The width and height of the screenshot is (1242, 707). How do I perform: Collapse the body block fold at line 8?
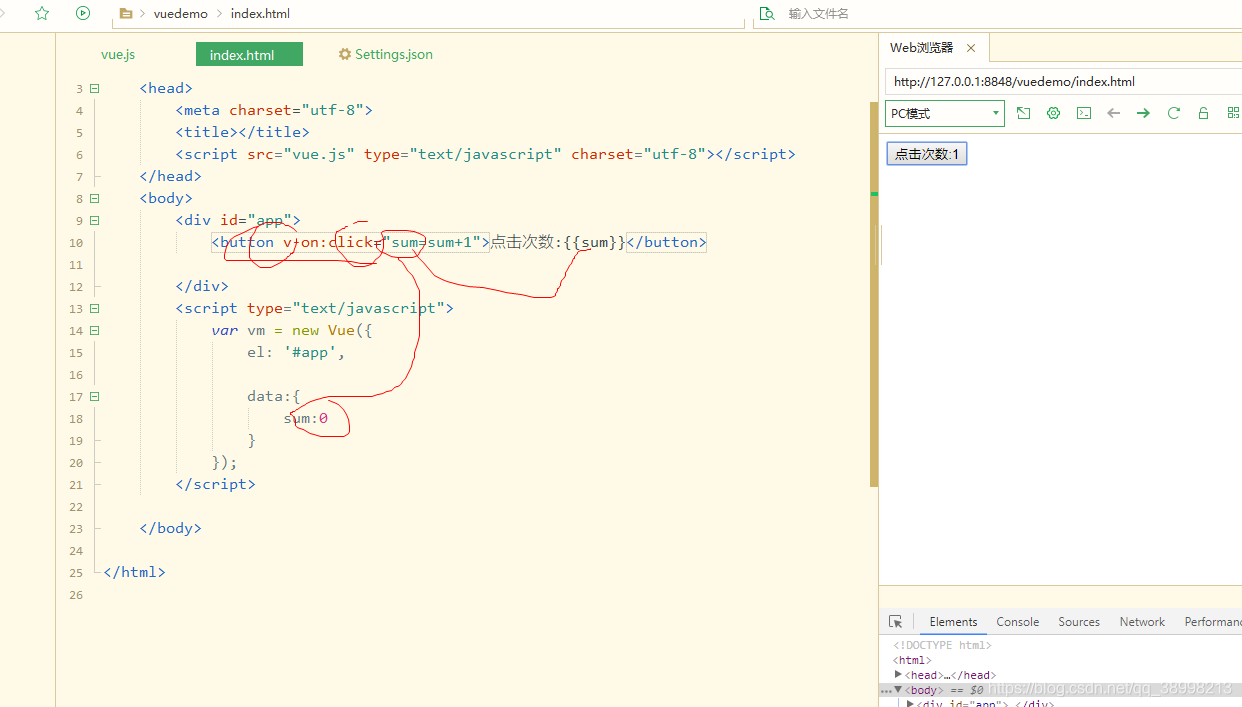click(x=95, y=198)
